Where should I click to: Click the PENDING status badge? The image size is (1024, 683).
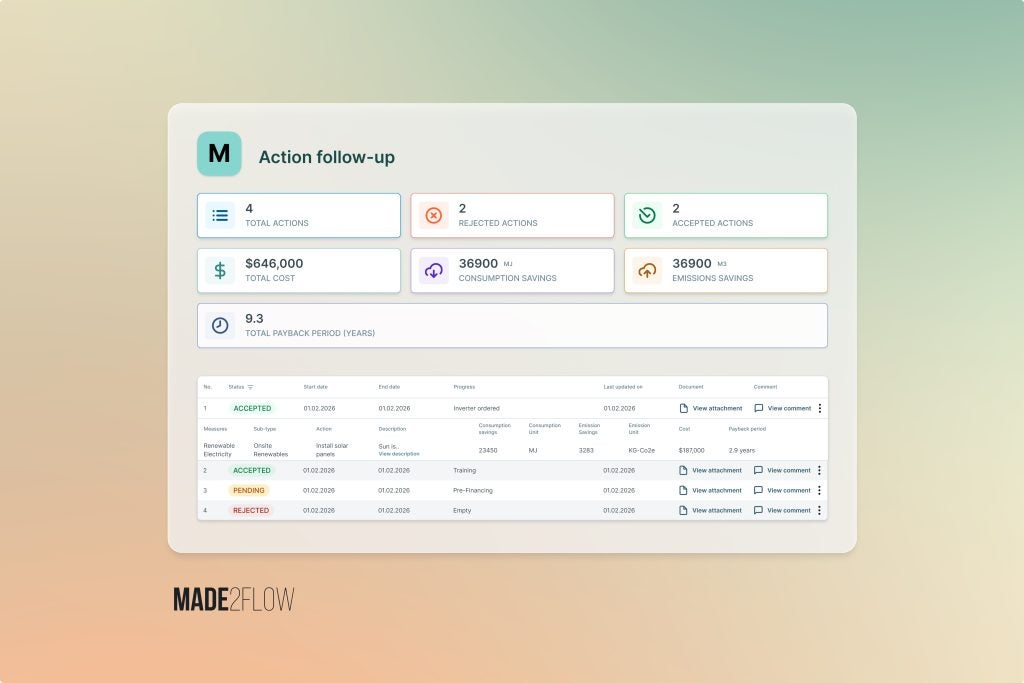249,490
